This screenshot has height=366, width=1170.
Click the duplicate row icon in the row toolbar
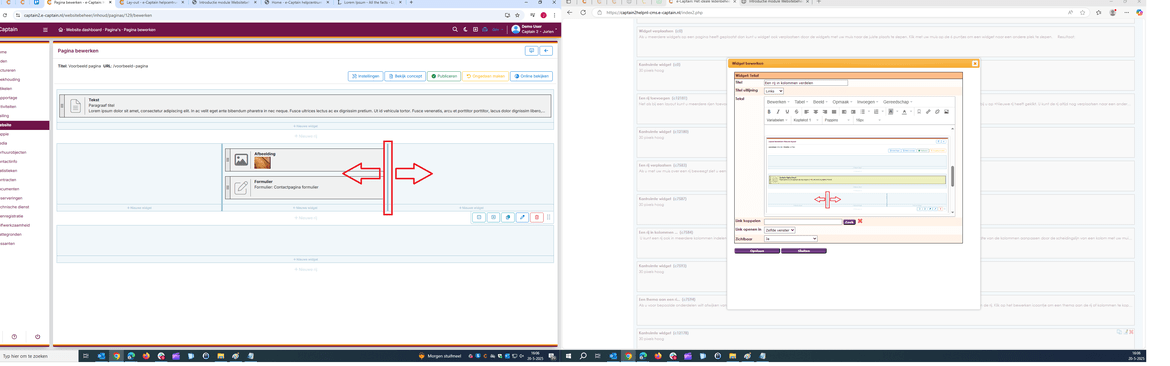pyautogui.click(x=507, y=217)
